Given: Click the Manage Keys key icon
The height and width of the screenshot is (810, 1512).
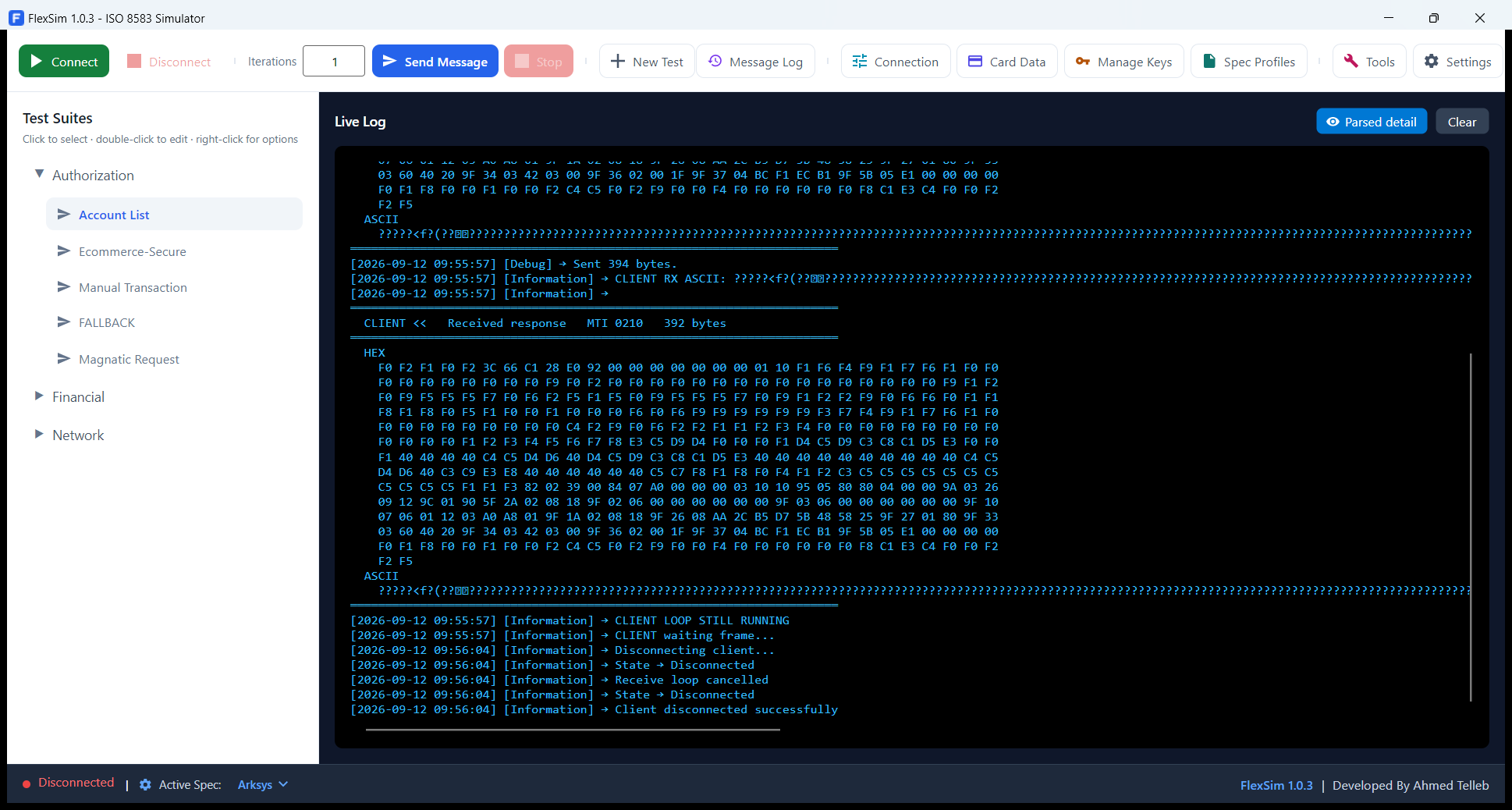Looking at the screenshot, I should click(x=1083, y=61).
